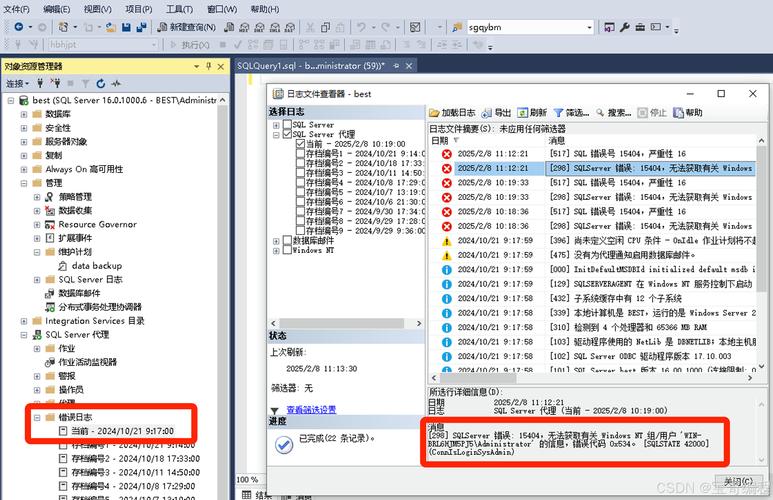Image resolution: width=773 pixels, height=500 pixels.
Task: Open the sgqybm combo box dropdown
Action: coord(588,28)
